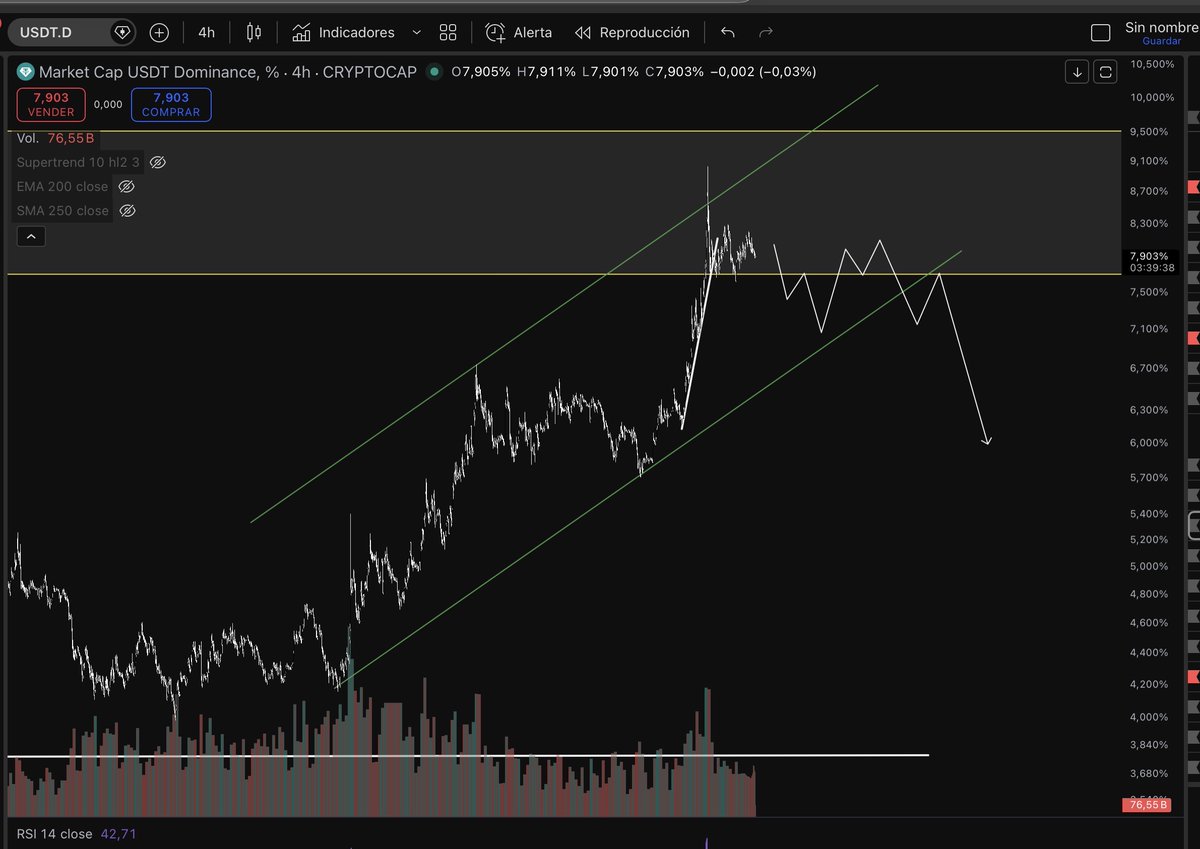Click the open value O7,905% in header
The width and height of the screenshot is (1200, 849).
click(x=481, y=72)
